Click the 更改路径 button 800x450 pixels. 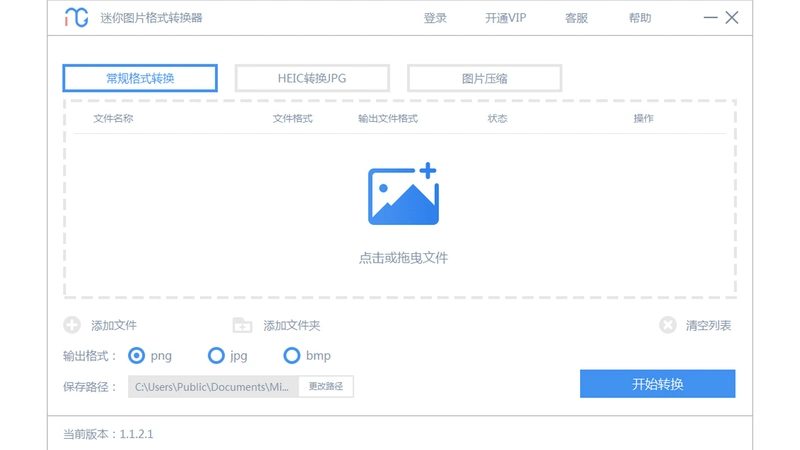pos(326,386)
